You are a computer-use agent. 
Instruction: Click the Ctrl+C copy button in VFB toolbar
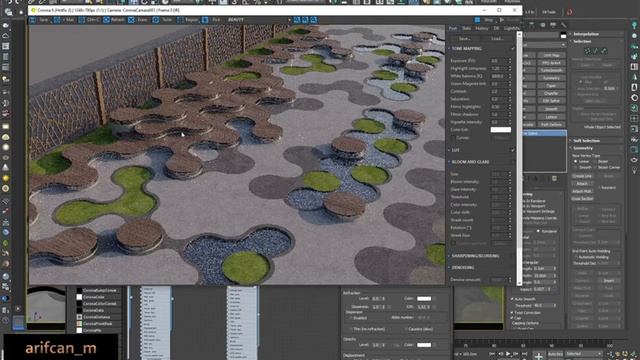pos(89,20)
